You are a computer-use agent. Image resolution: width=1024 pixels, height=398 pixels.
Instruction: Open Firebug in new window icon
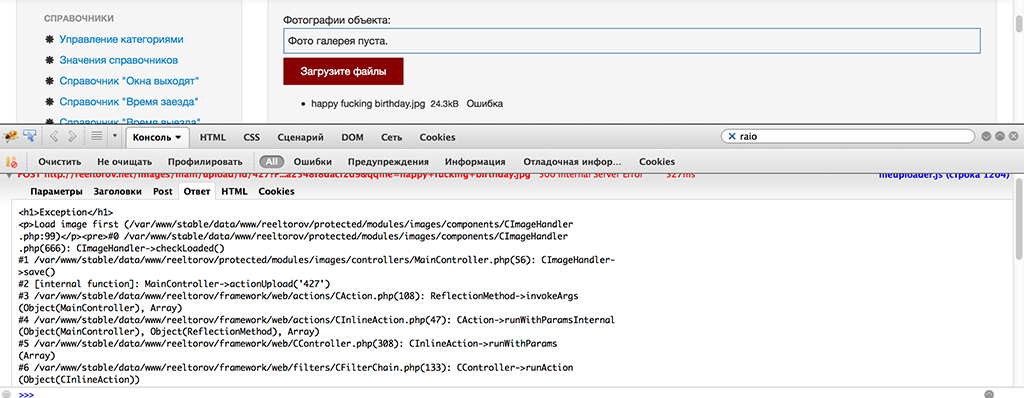pos(999,137)
